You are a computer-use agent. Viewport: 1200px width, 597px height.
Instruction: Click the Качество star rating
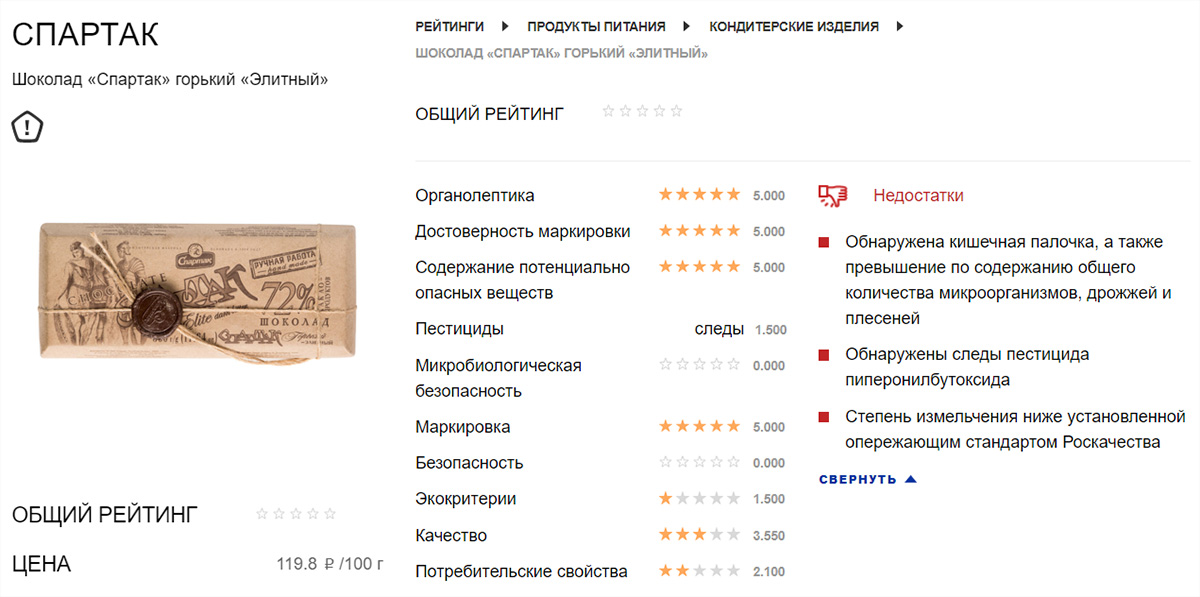[699, 535]
